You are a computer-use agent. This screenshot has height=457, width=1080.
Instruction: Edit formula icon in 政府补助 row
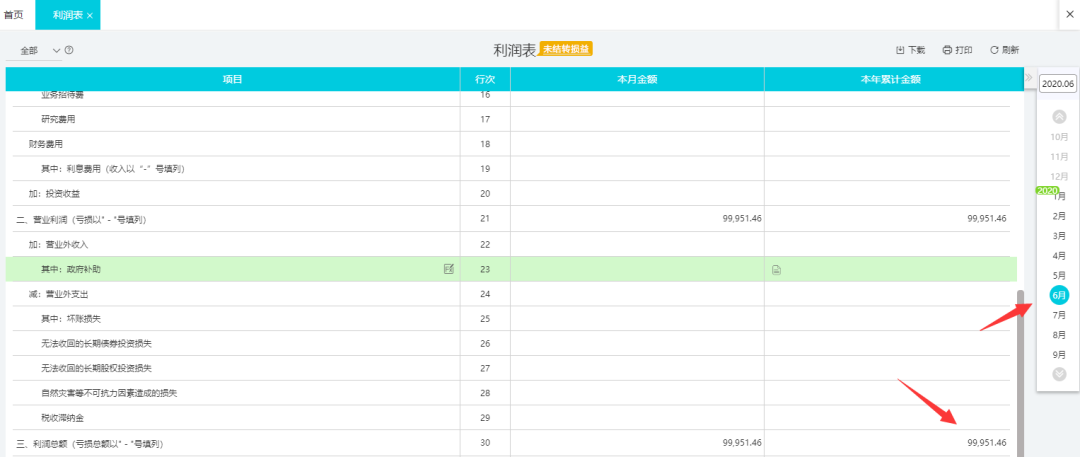tap(448, 269)
